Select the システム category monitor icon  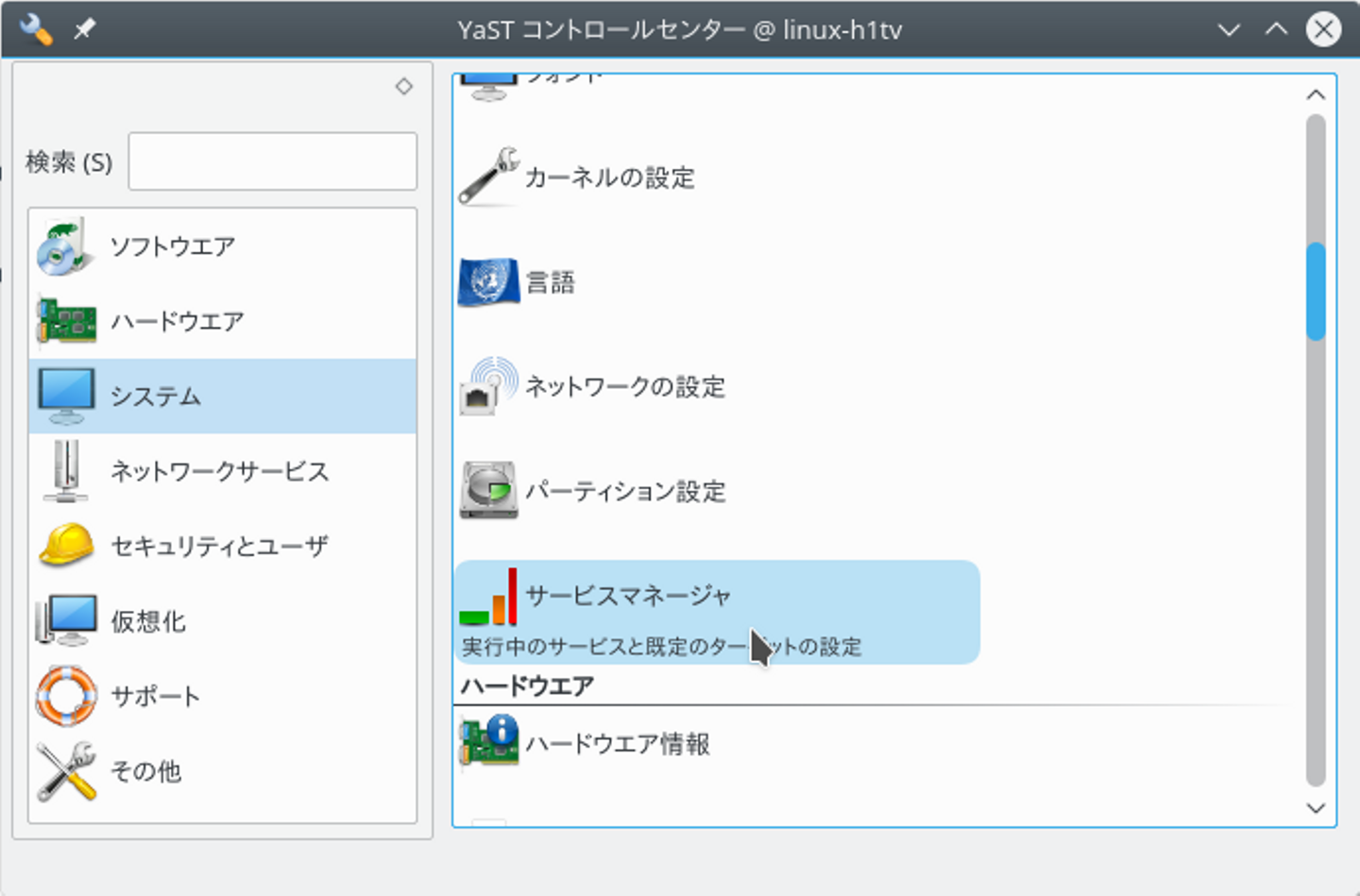[66, 396]
